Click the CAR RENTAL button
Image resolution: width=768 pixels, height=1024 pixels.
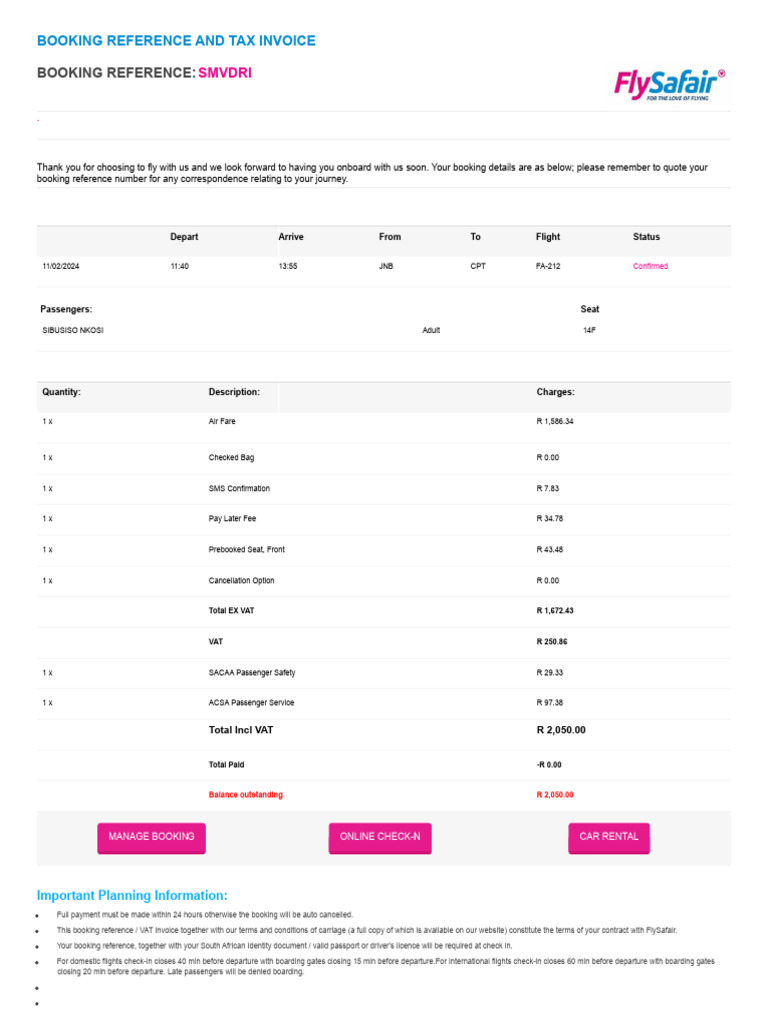pyautogui.click(x=609, y=837)
